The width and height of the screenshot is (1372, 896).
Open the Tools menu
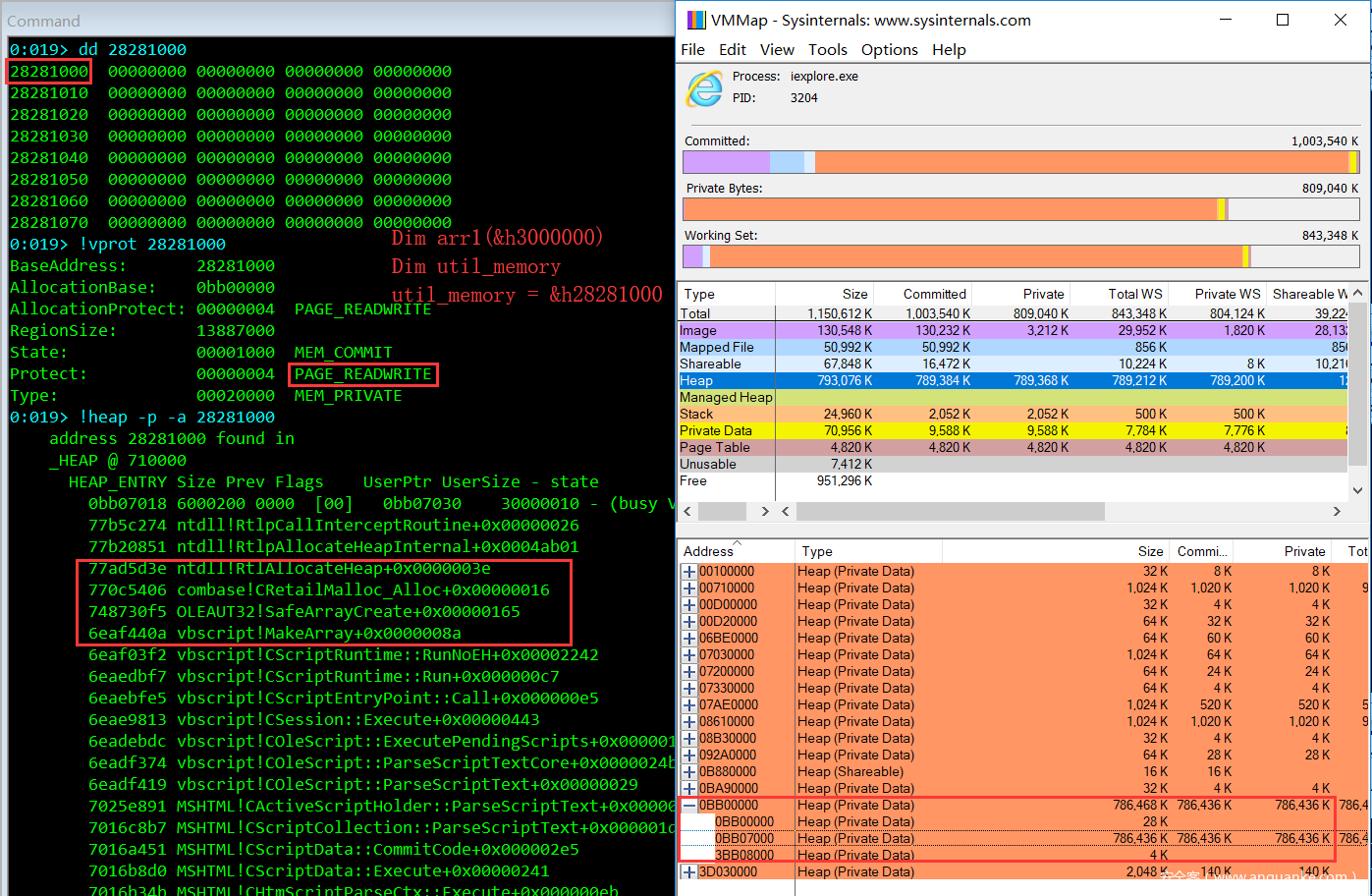tap(827, 50)
